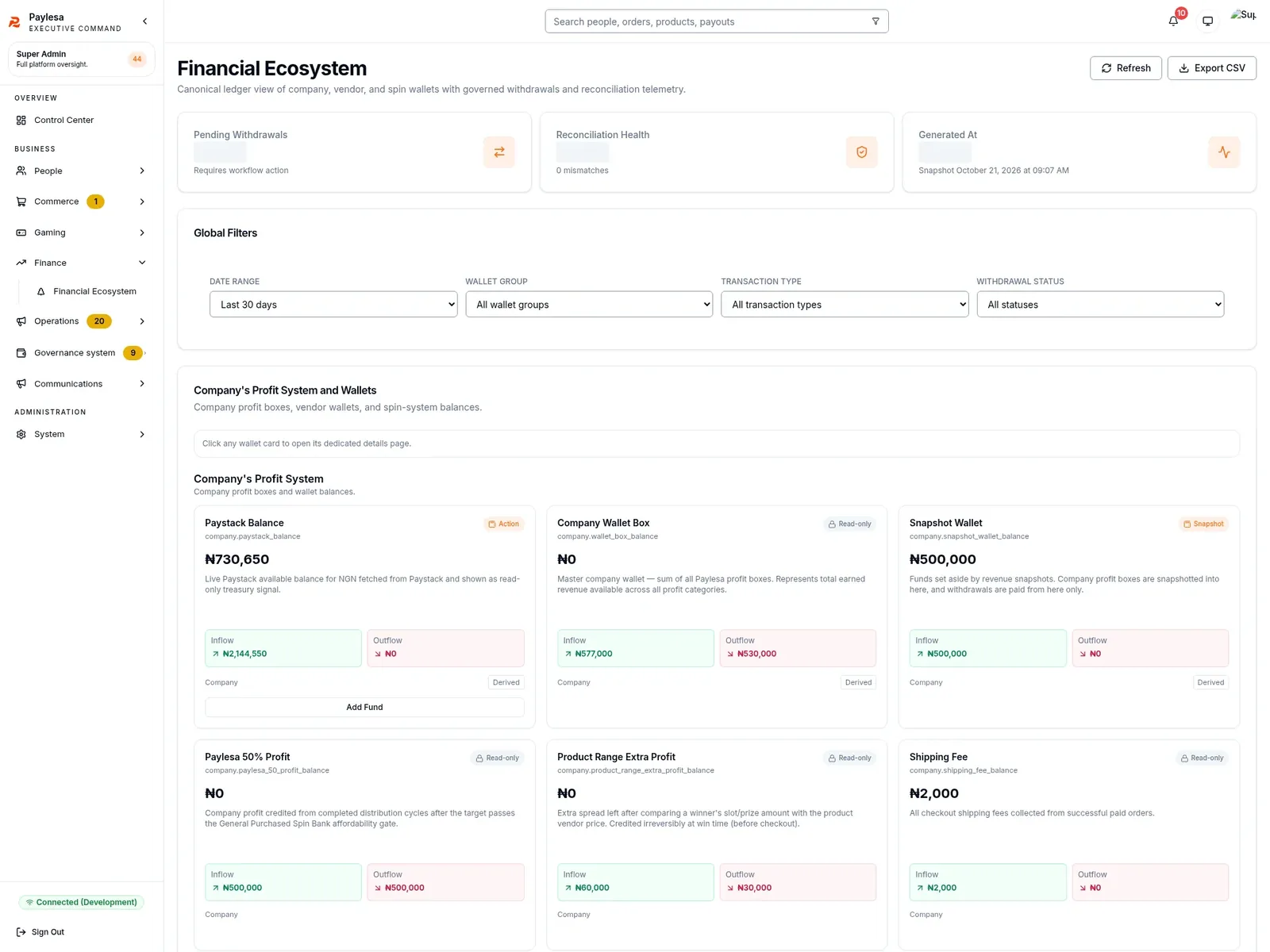Image resolution: width=1270 pixels, height=952 pixels.
Task: Open the Transaction Type dropdown
Action: click(x=845, y=305)
